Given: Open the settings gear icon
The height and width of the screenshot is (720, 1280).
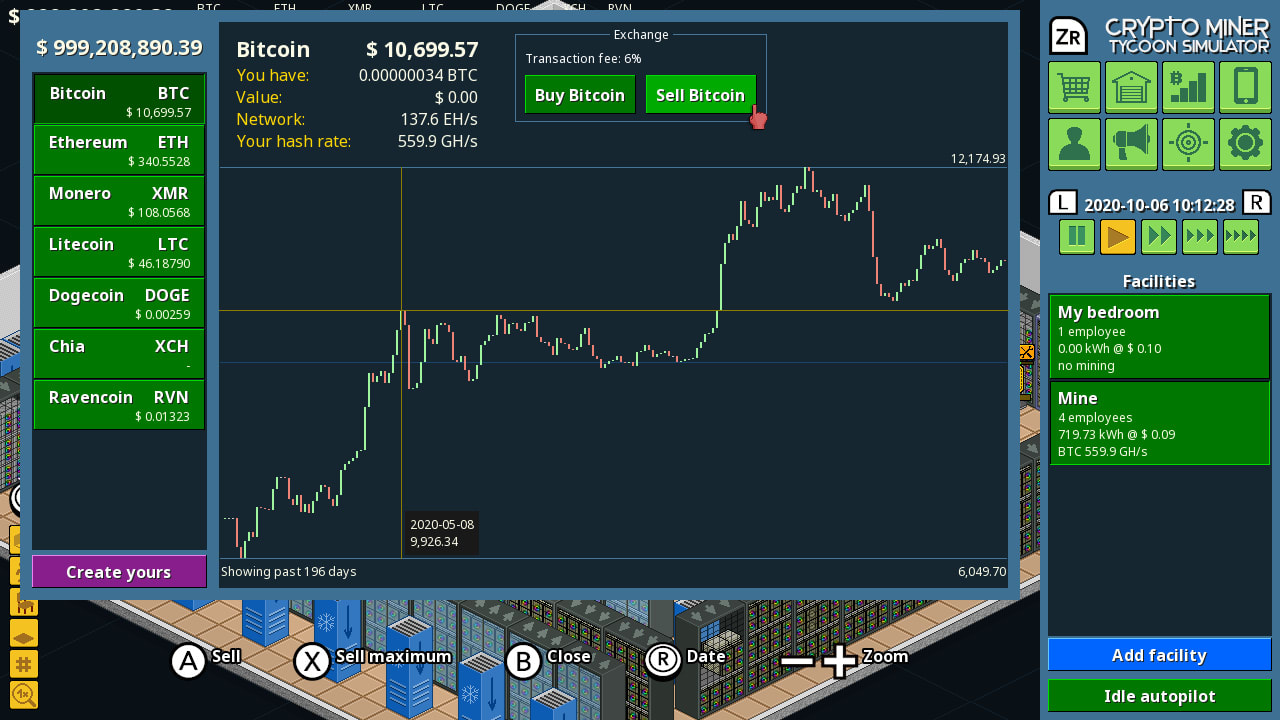Looking at the screenshot, I should click(x=1245, y=144).
